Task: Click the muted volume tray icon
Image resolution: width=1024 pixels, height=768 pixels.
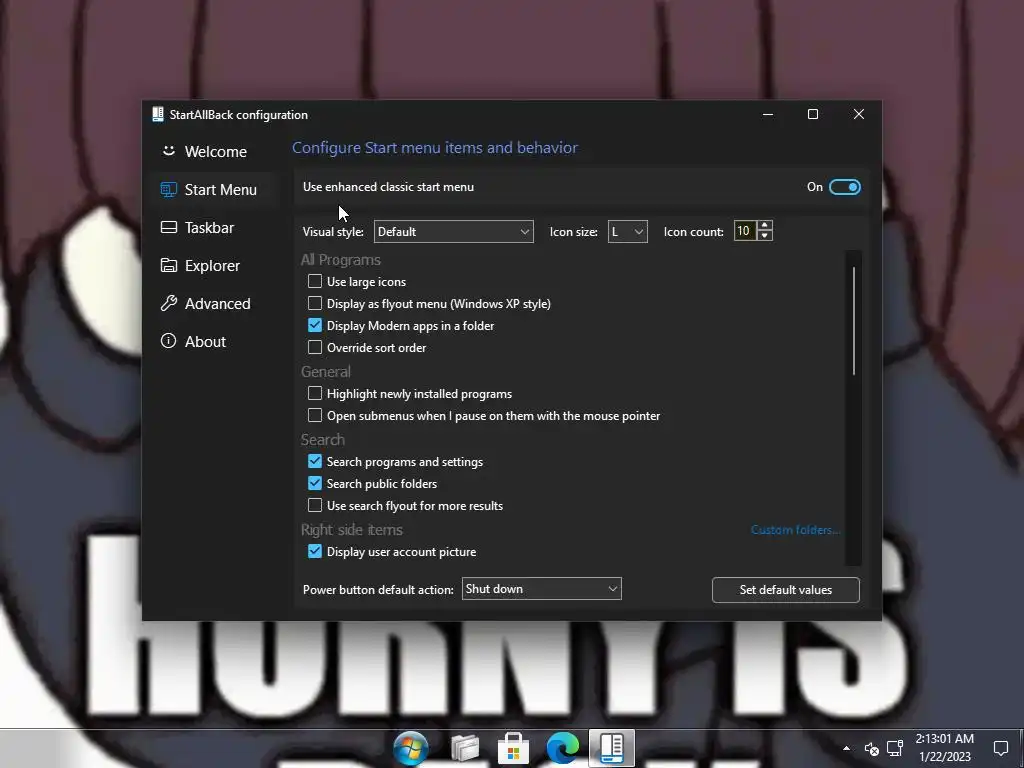Action: (x=871, y=749)
